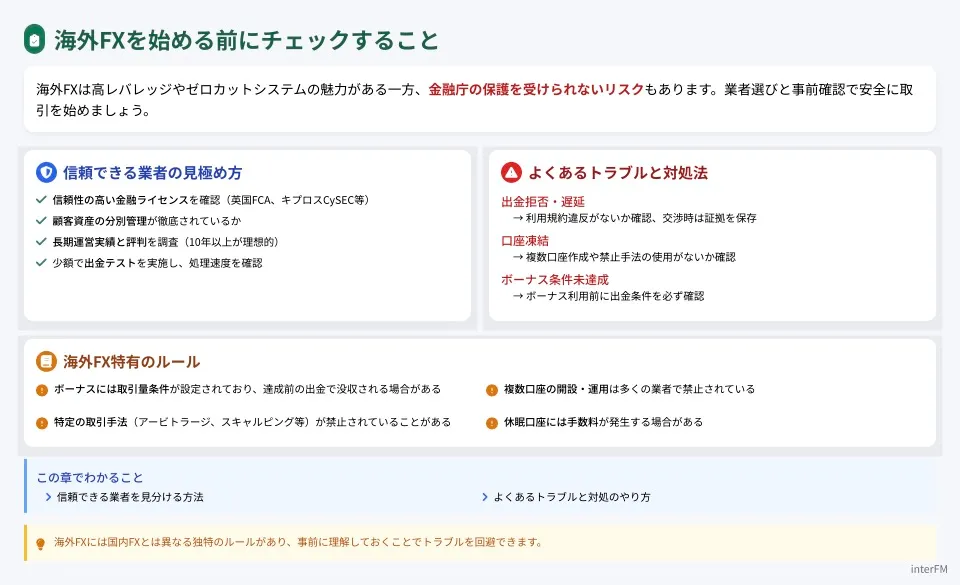Viewport: 960px width, 585px height.
Task: Click the orange alert icon beside ボーナスには取引量条件
Action: pyautogui.click(x=42, y=390)
